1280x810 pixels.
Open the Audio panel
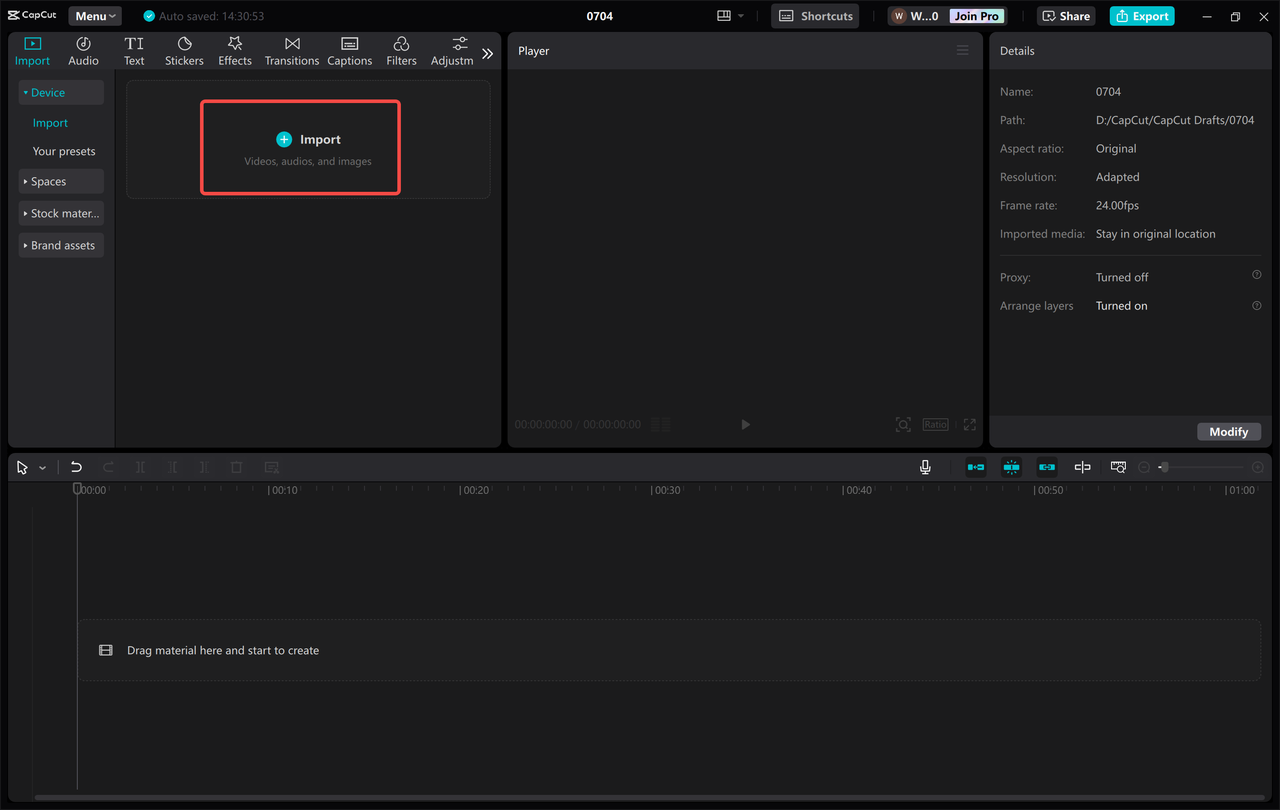coord(83,50)
